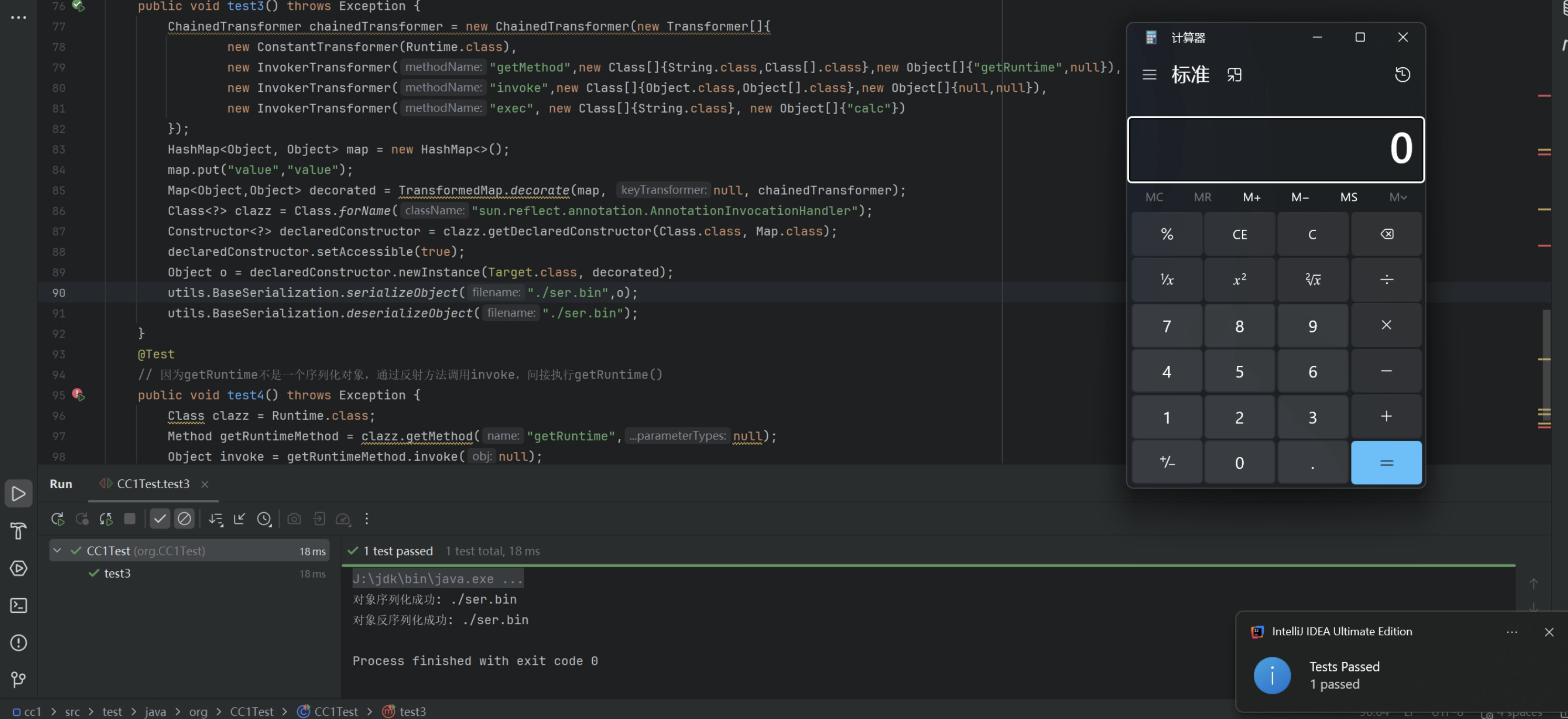Open calculator history
This screenshot has width=1568, height=719.
pyautogui.click(x=1402, y=74)
